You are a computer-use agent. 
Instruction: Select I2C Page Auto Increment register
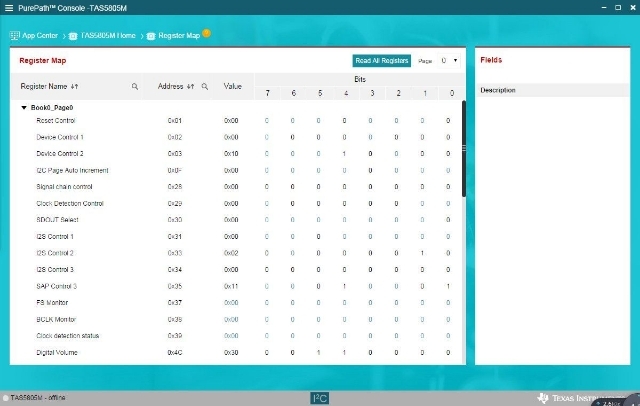72,171
